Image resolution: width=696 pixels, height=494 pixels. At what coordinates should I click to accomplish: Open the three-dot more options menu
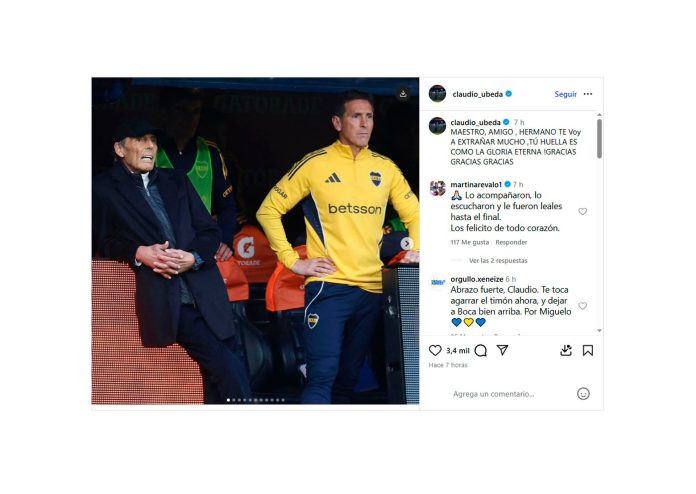pyautogui.click(x=588, y=94)
